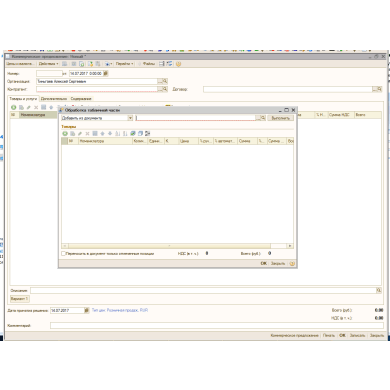The height and width of the screenshot is (390, 390).
Task: Click the delete-row X icon in the dialog toolbar
Action: [87, 133]
